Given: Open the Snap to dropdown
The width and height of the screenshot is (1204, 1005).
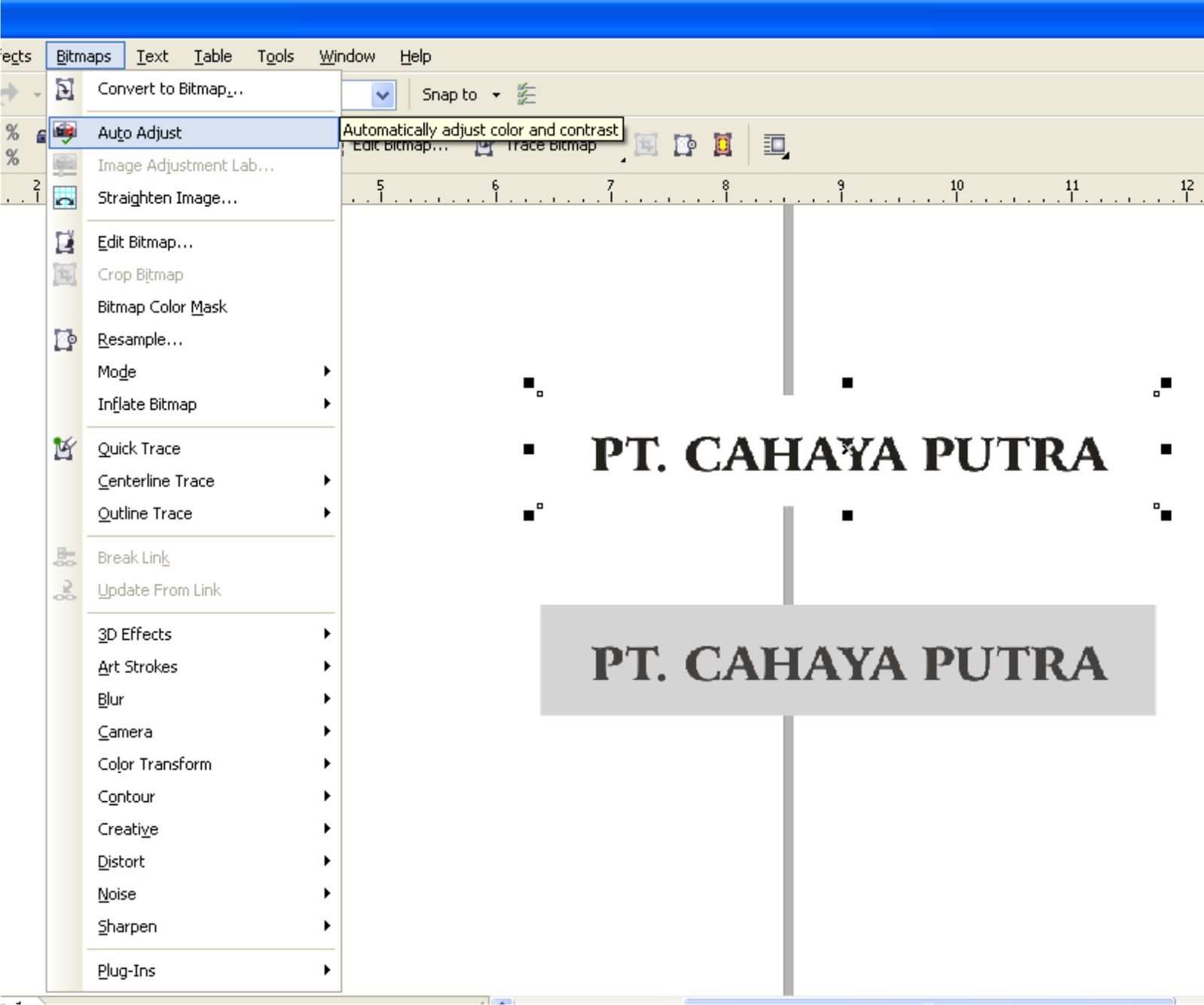Looking at the screenshot, I should click(494, 95).
